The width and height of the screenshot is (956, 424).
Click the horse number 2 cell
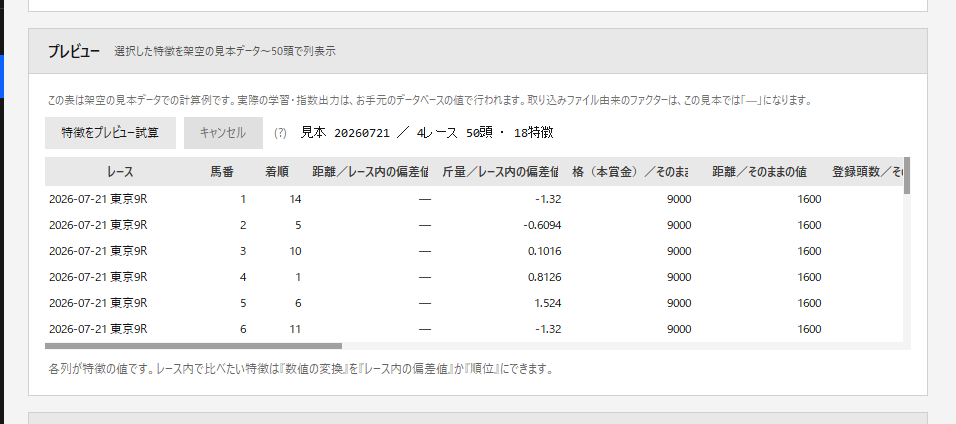[x=243, y=225]
